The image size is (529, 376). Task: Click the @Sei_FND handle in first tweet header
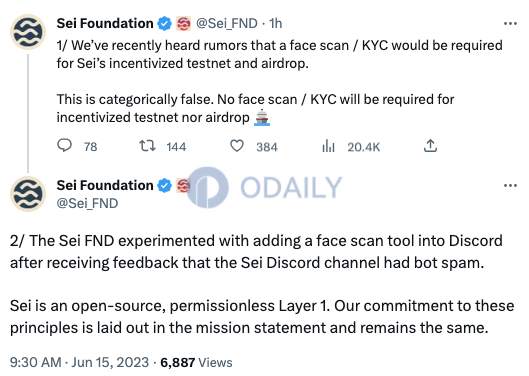[x=227, y=23]
